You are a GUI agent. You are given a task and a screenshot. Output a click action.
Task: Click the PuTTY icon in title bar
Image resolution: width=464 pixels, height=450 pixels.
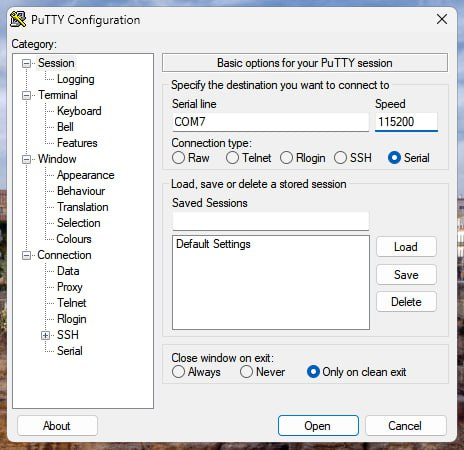tap(18, 19)
